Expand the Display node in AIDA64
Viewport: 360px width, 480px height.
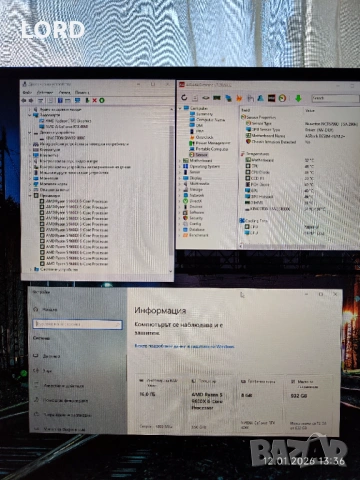tap(180, 178)
